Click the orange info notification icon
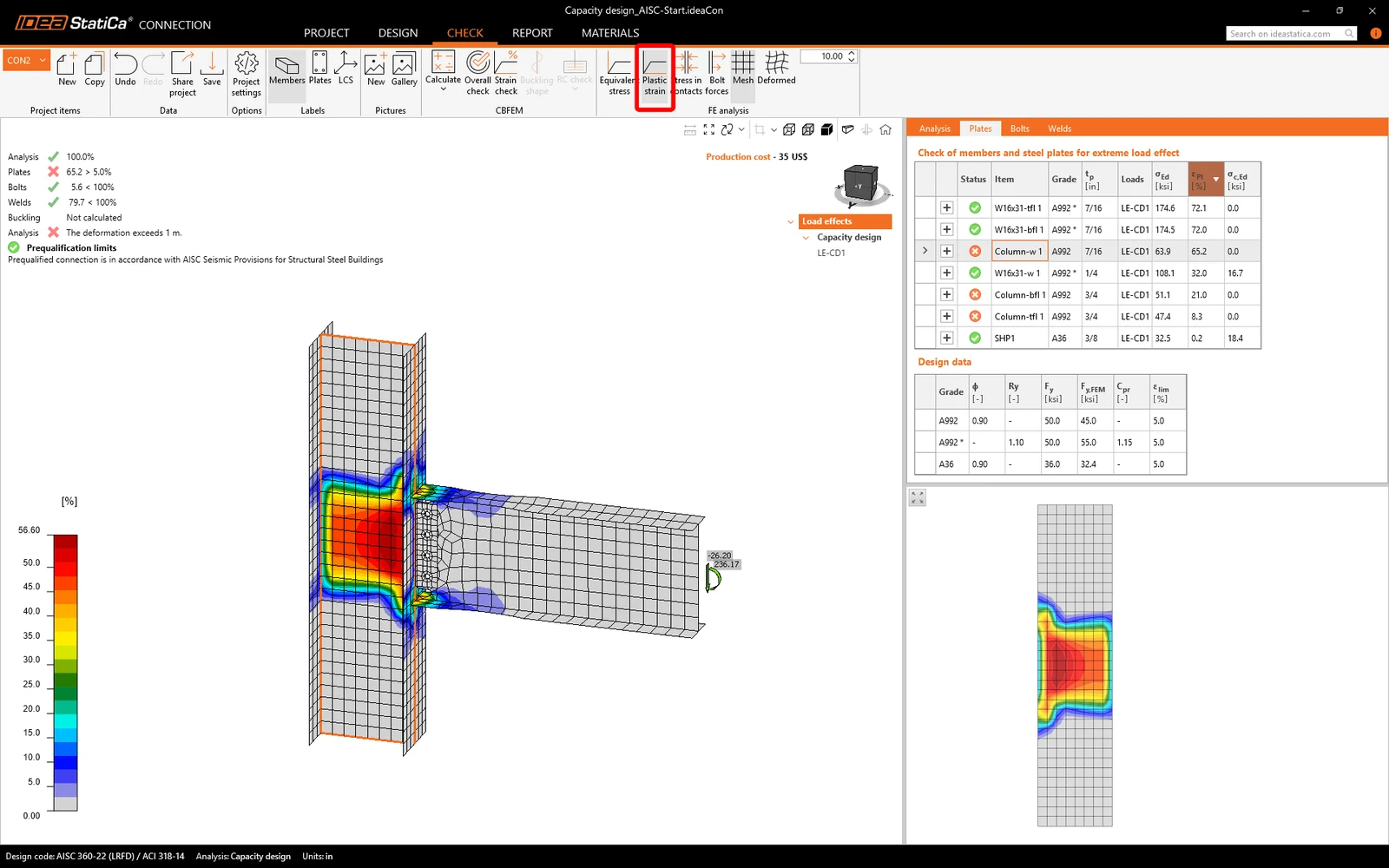This screenshot has width=1389, height=868. tap(1375, 33)
